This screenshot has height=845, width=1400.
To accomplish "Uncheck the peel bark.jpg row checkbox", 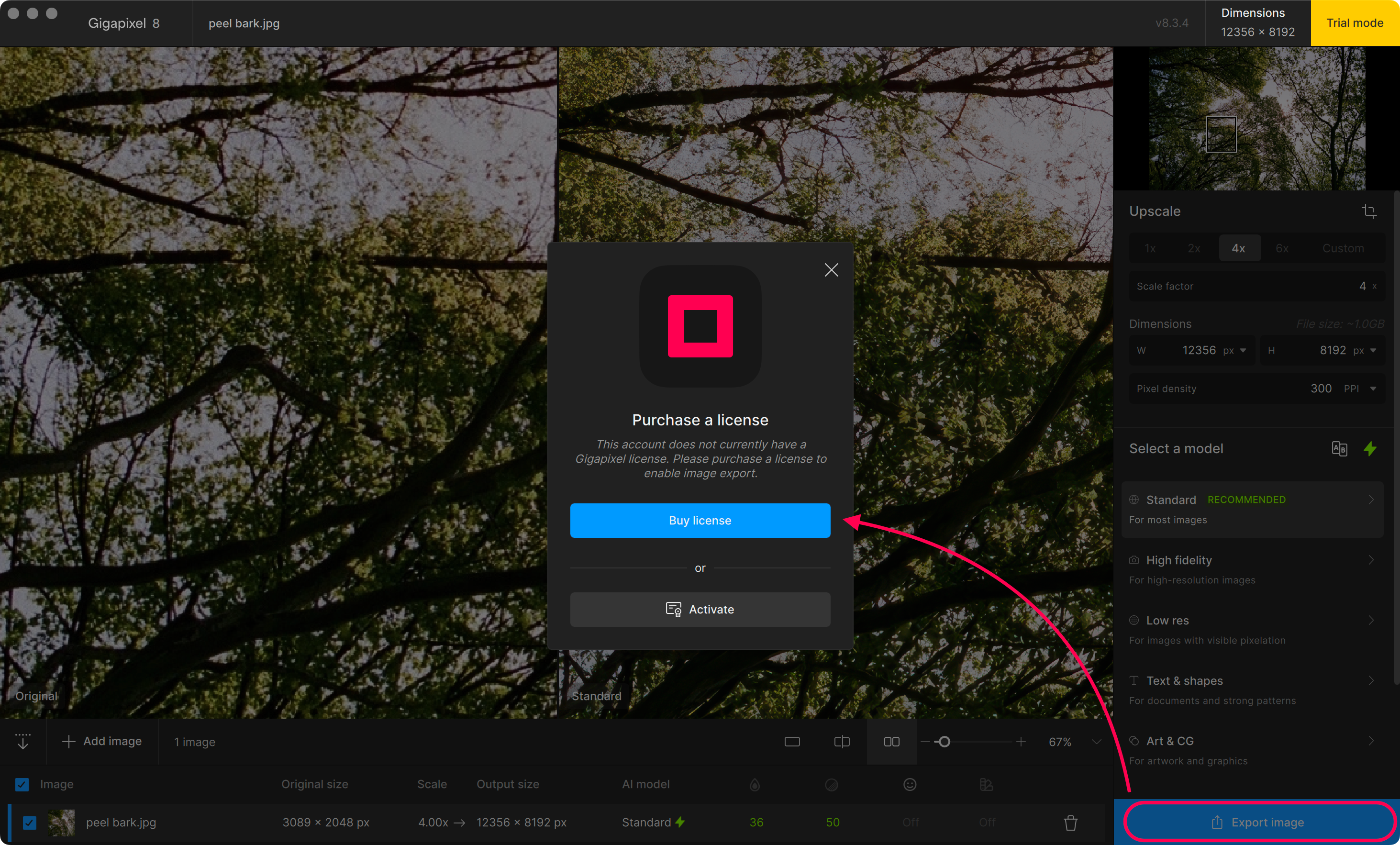I will [x=30, y=822].
